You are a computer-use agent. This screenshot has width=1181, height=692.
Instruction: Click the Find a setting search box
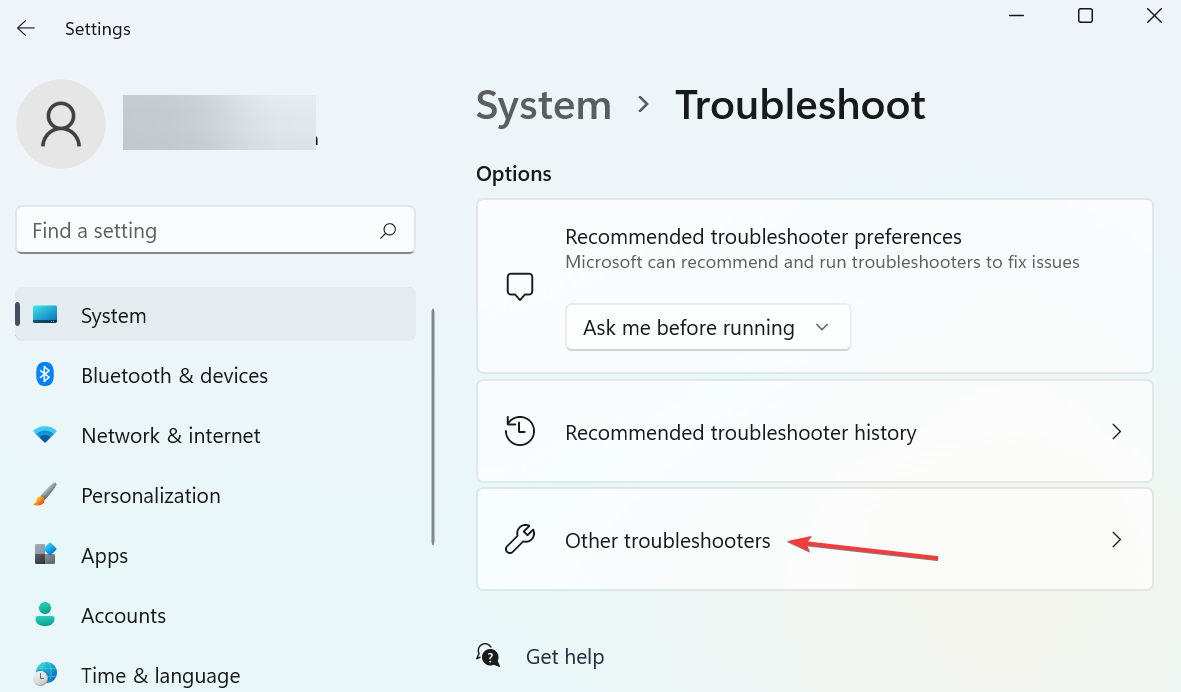point(200,231)
